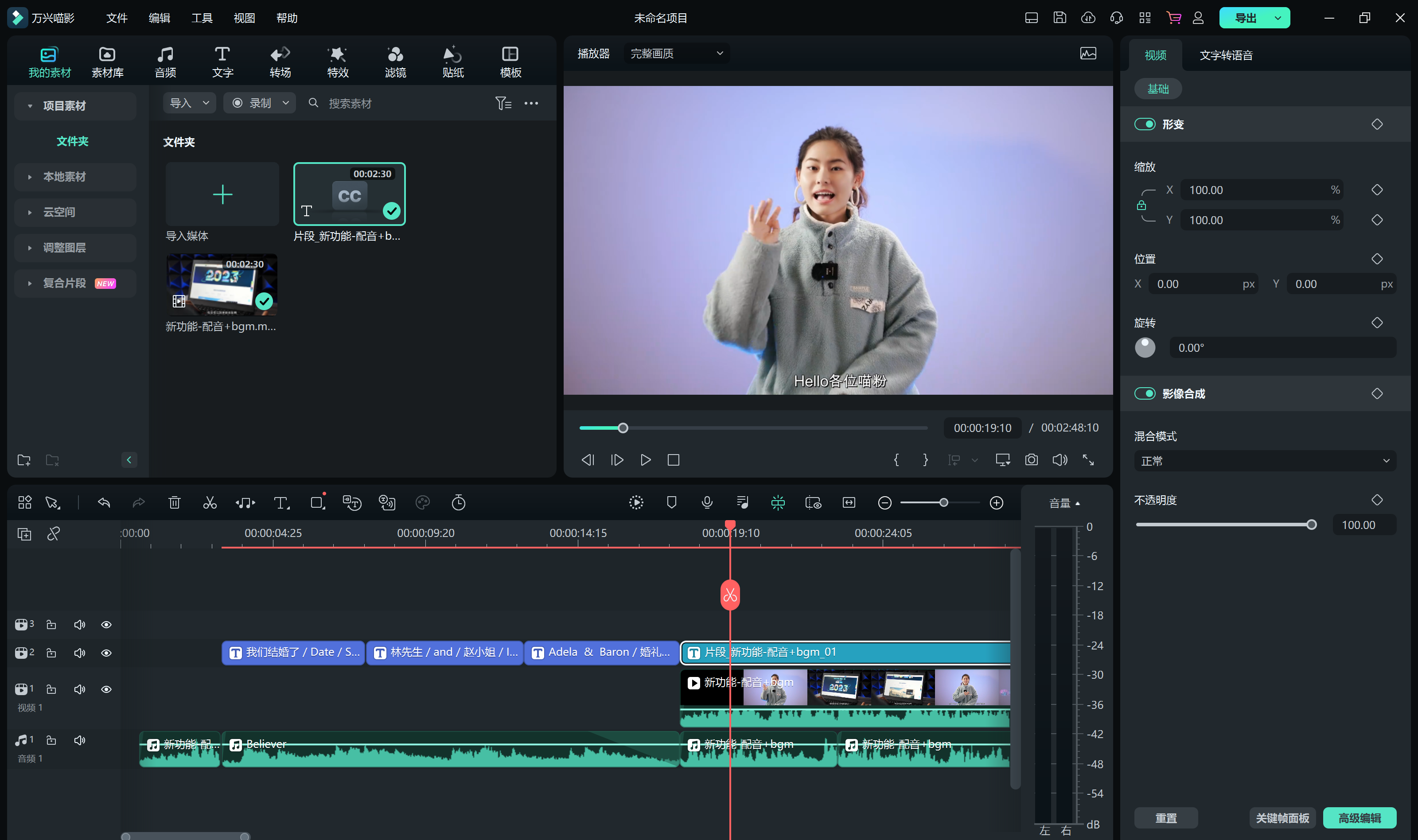
Task: Click the voiceover microphone icon
Action: click(x=706, y=503)
